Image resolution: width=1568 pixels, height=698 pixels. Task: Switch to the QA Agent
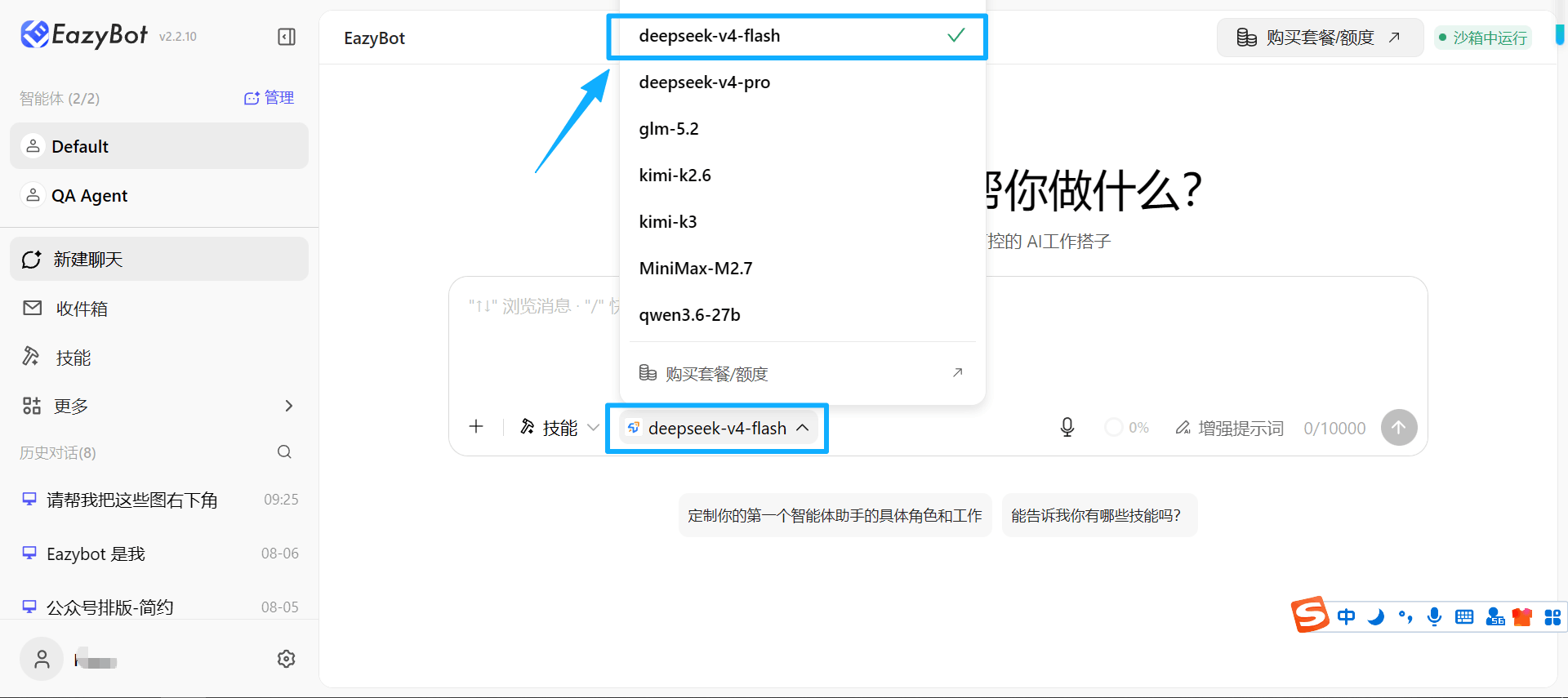pos(159,195)
